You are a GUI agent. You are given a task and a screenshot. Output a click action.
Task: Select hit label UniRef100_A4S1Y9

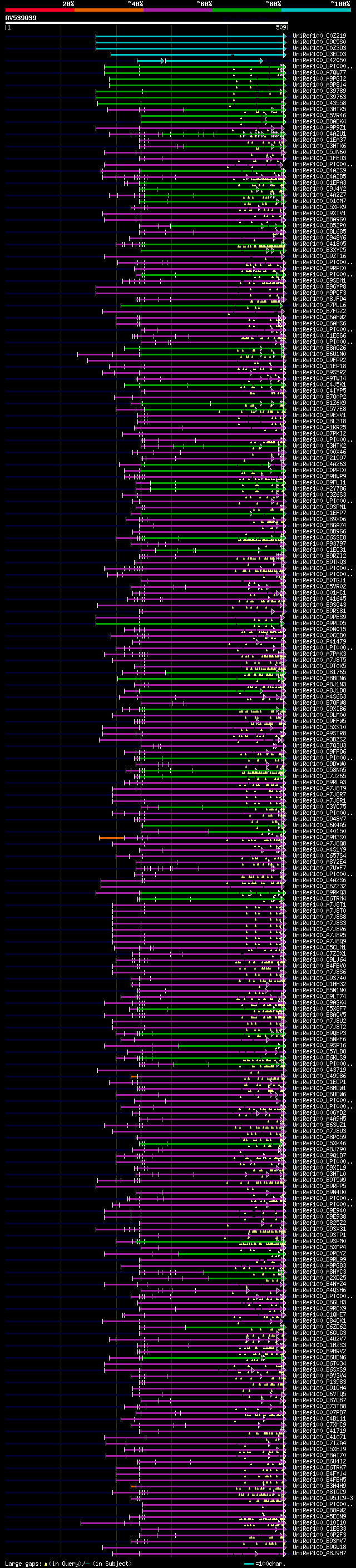coord(319,849)
